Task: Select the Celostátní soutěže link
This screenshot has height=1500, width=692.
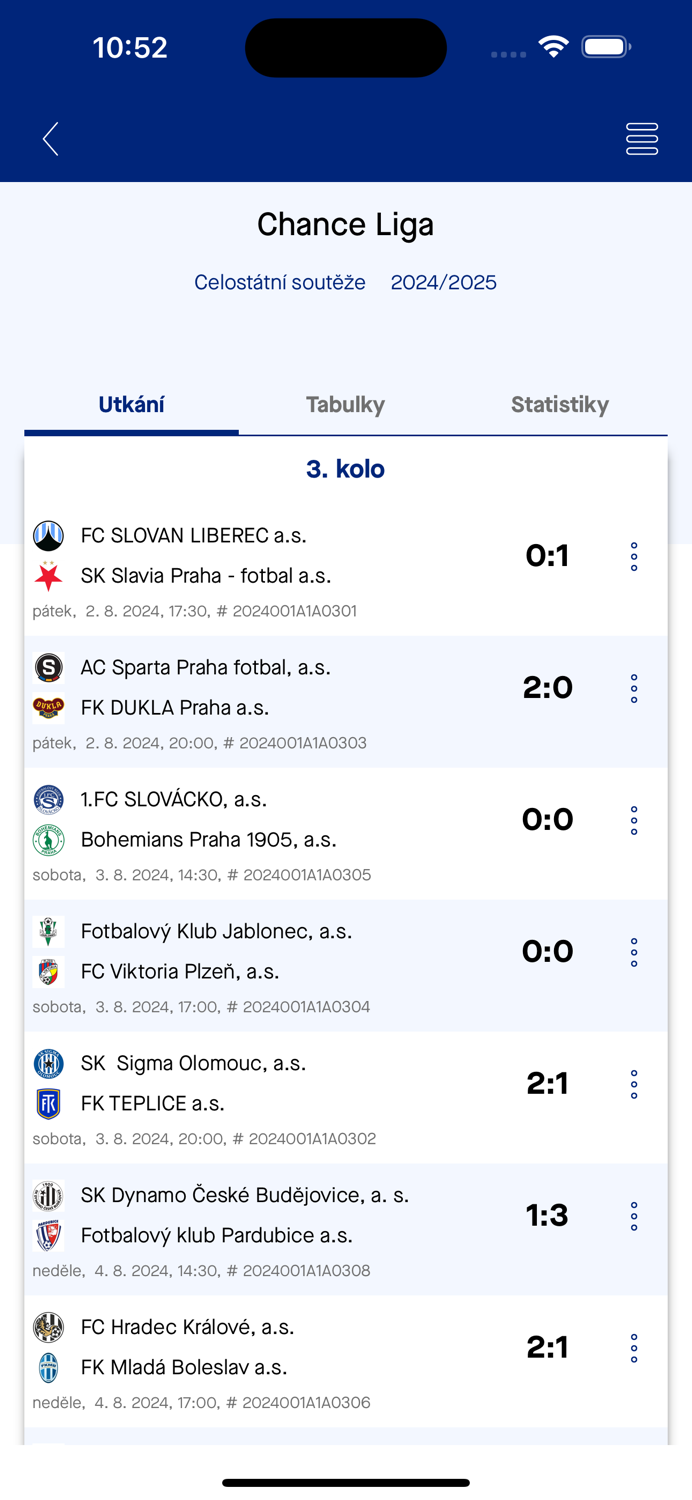Action: pos(279,282)
